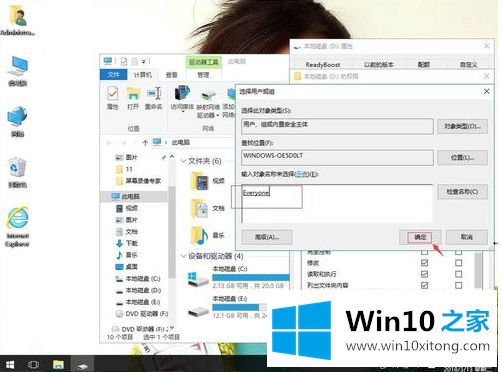Select 桌面 Desktop in navigation pane

point(127,267)
